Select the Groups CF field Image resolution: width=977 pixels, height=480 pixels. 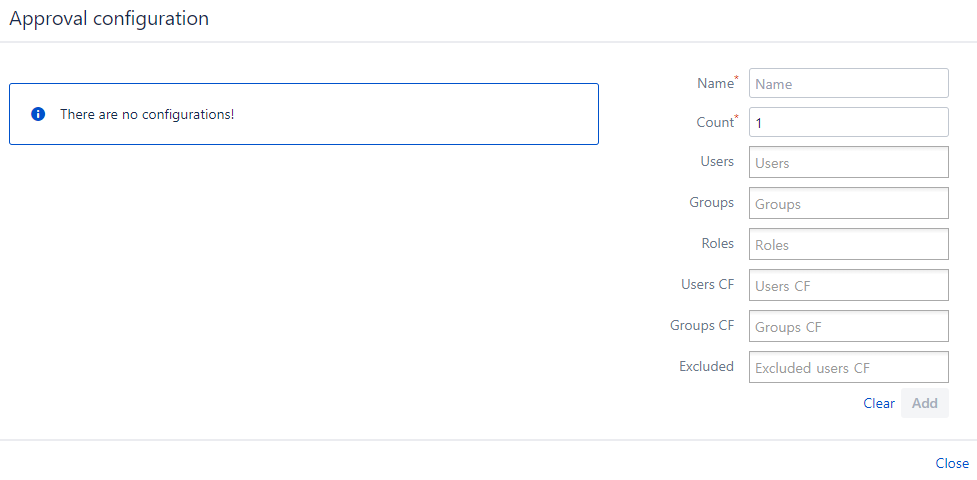click(849, 327)
